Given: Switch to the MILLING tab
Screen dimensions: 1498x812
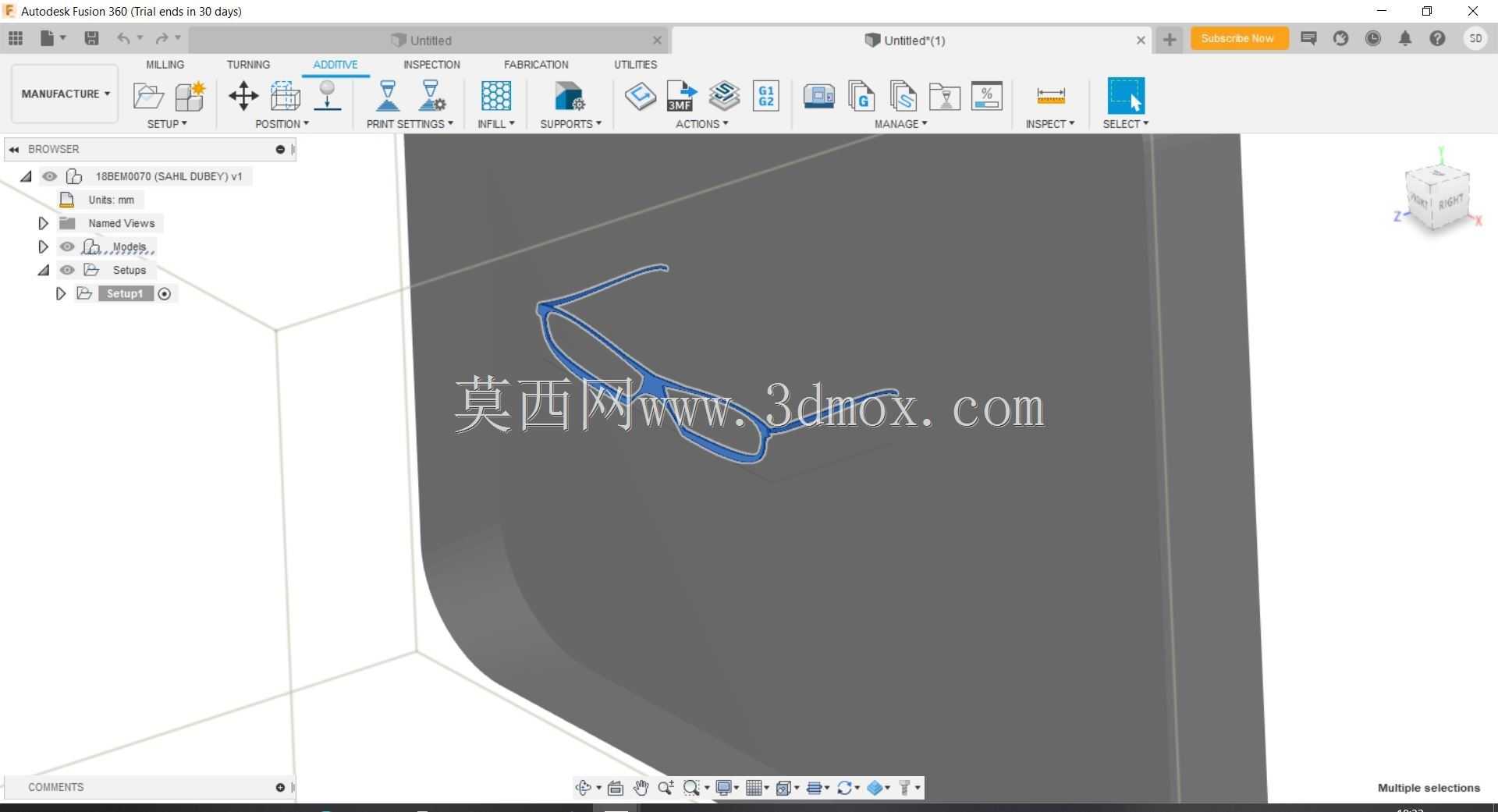Looking at the screenshot, I should (x=165, y=65).
